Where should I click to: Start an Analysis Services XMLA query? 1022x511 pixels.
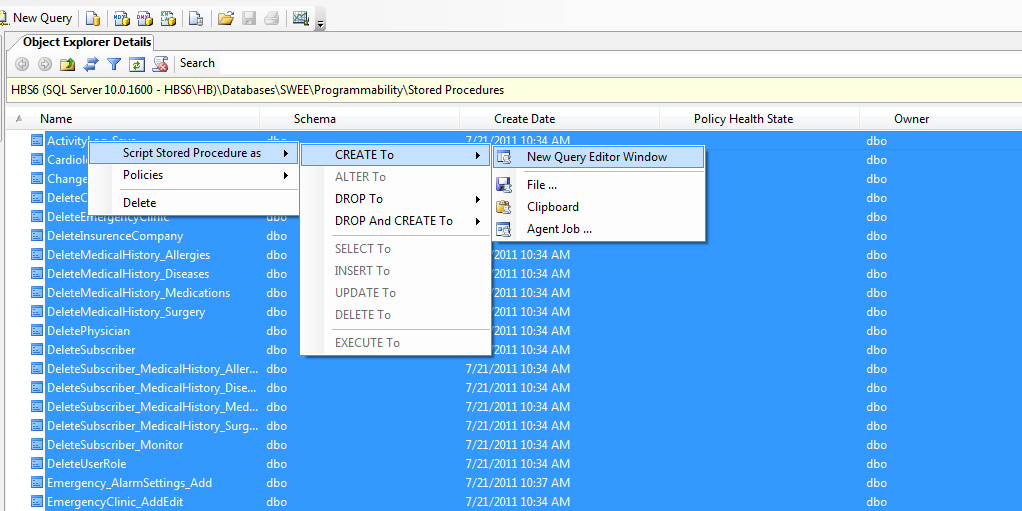(x=168, y=19)
